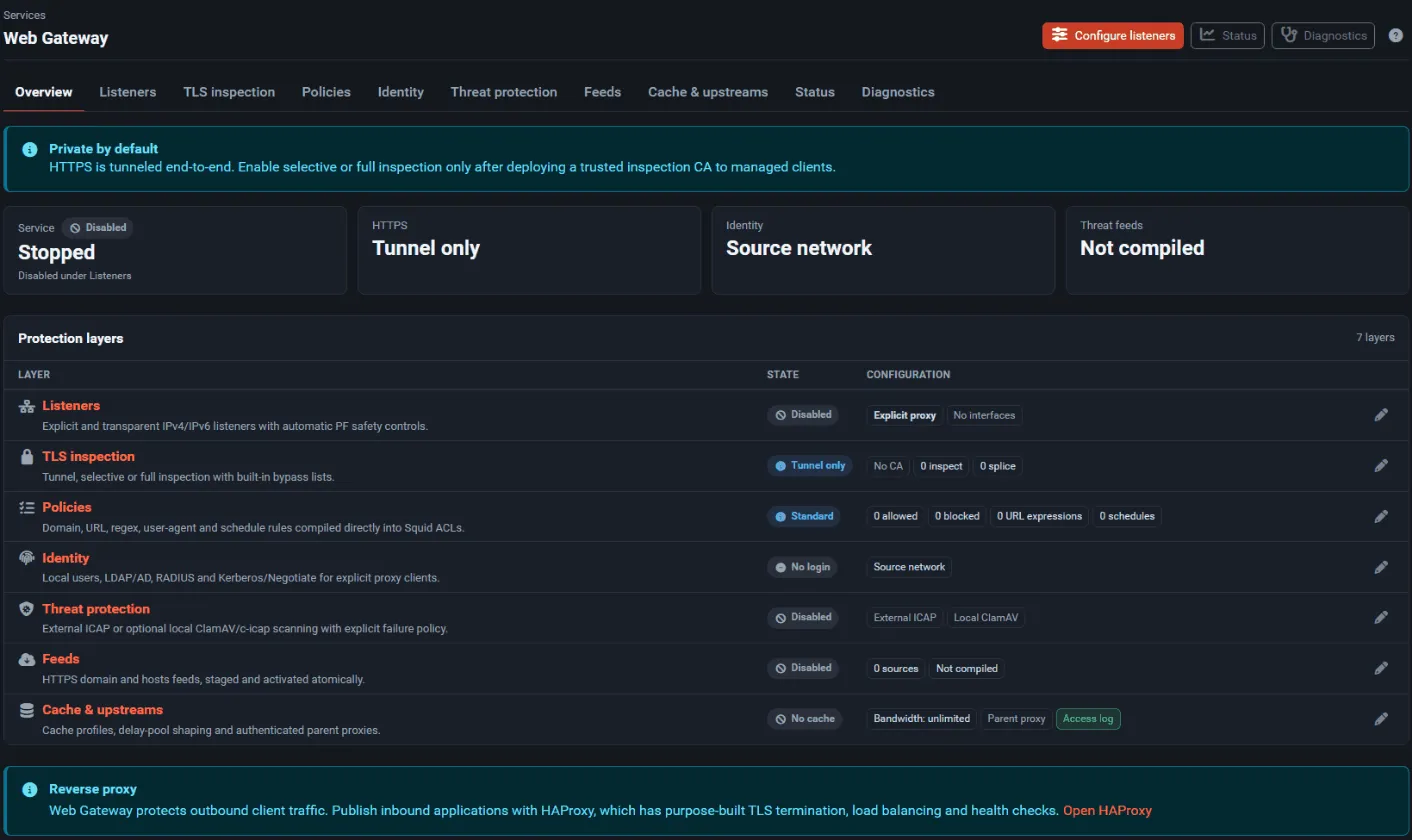Click the Private by default info icon
The height and width of the screenshot is (840, 1412).
30,149
